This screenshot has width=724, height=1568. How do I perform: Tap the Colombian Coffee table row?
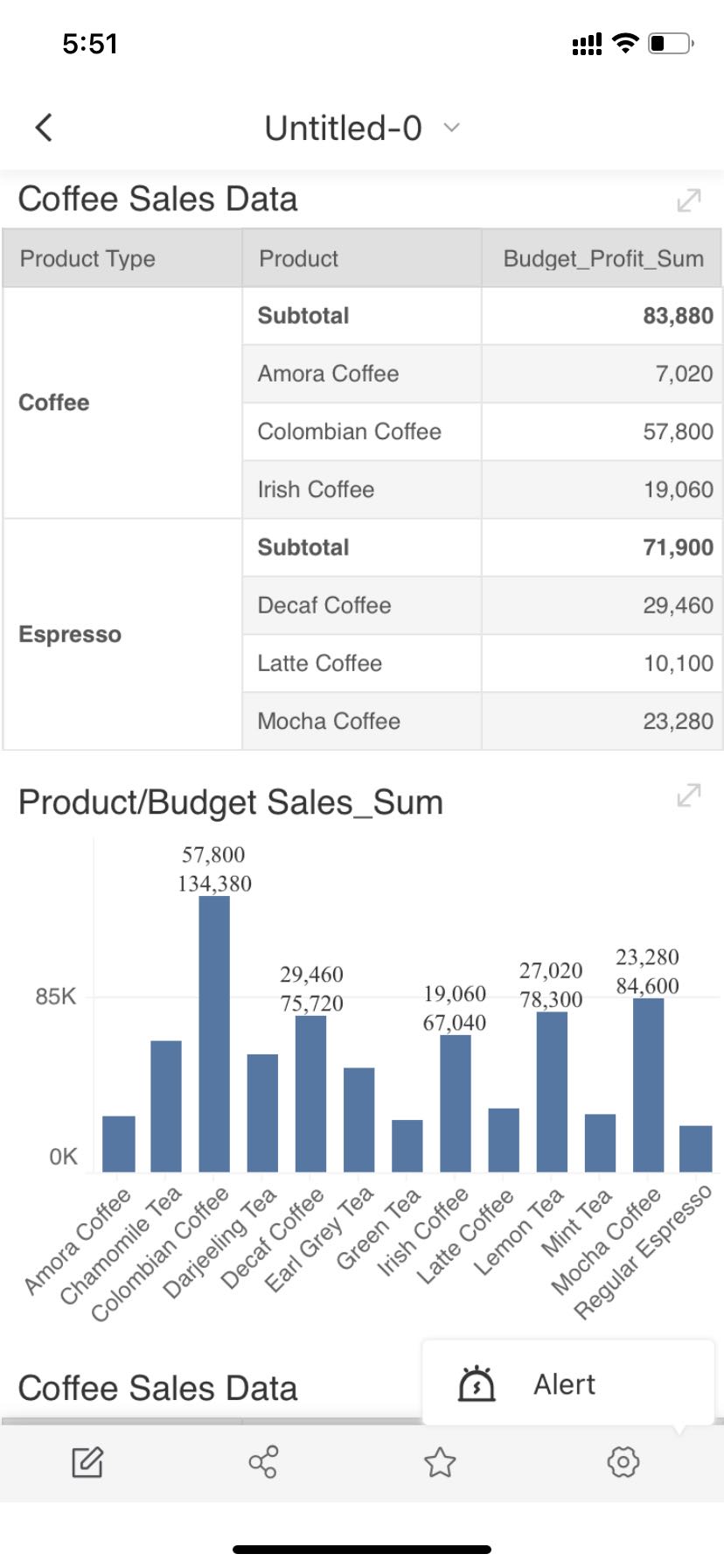[x=350, y=431]
